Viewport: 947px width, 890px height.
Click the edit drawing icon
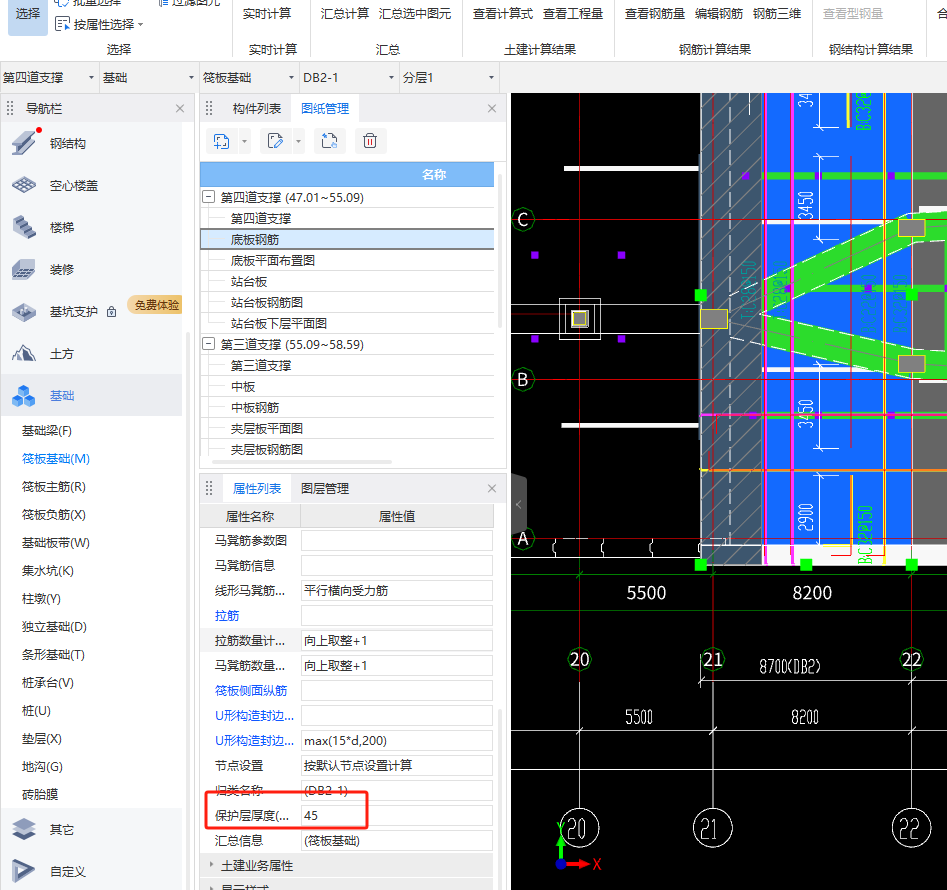point(275,141)
